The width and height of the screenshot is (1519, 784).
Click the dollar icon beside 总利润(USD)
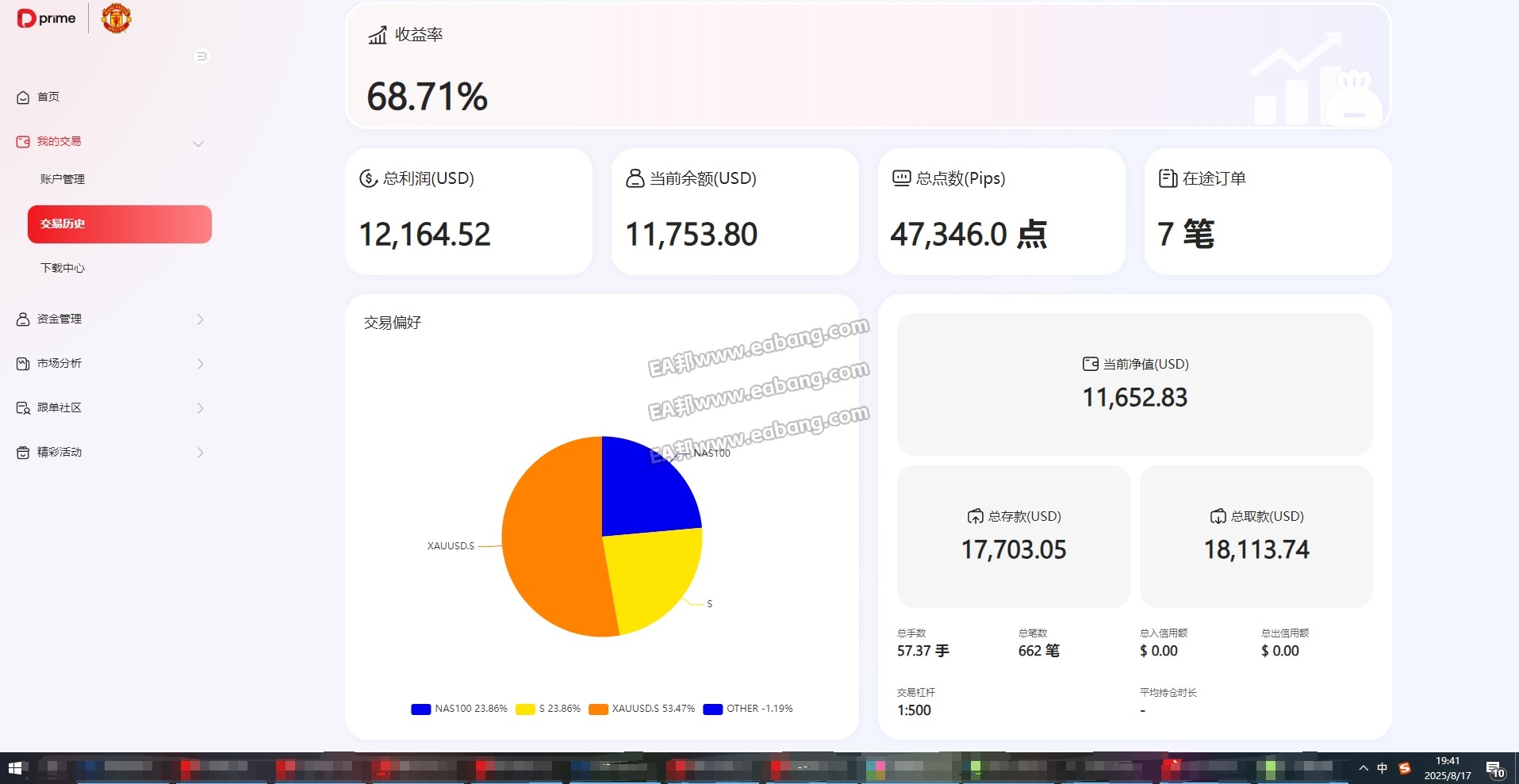coord(368,178)
